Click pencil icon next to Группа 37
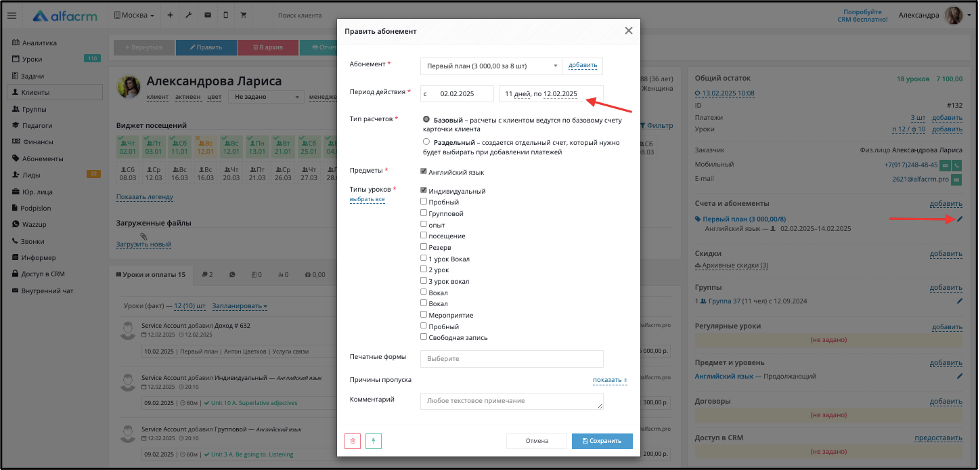 960,301
